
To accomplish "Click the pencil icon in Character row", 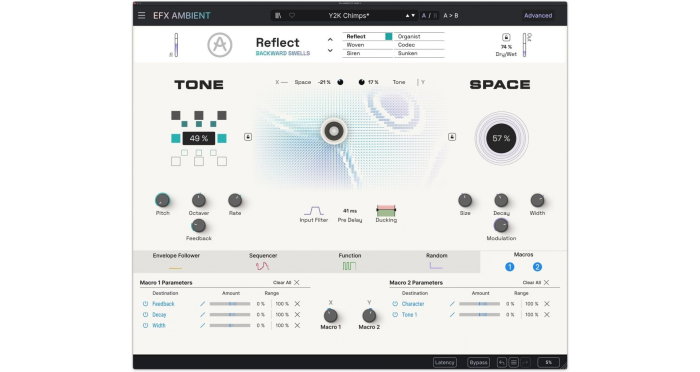I will pos(452,304).
